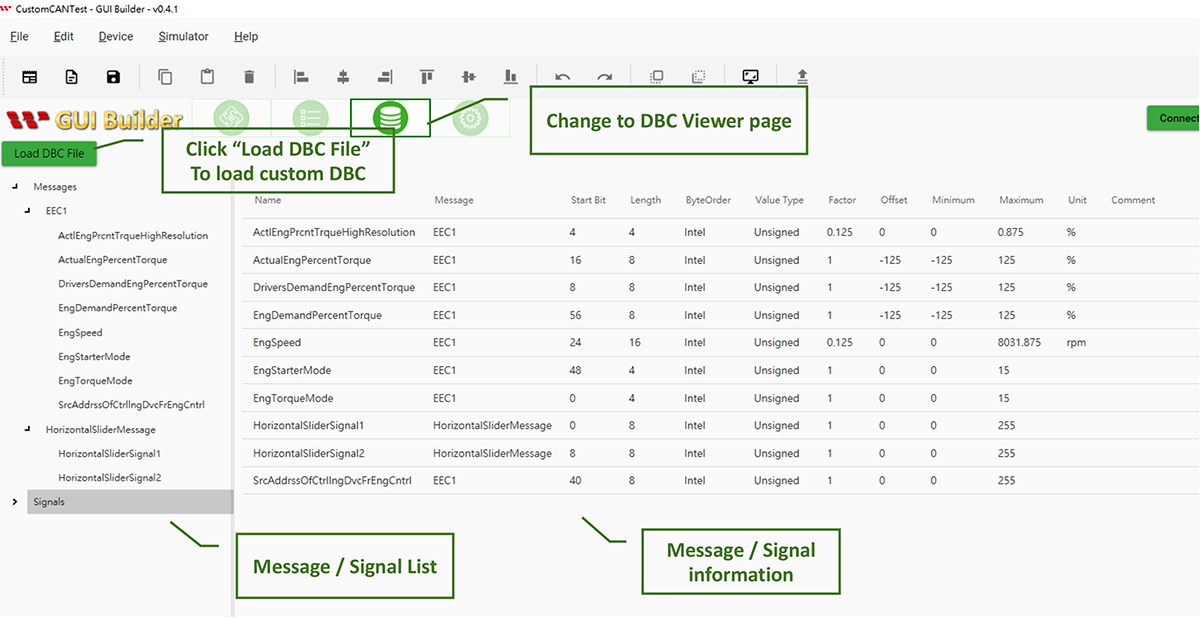Align objects to top edge
This screenshot has width=1200, height=619.
point(427,77)
